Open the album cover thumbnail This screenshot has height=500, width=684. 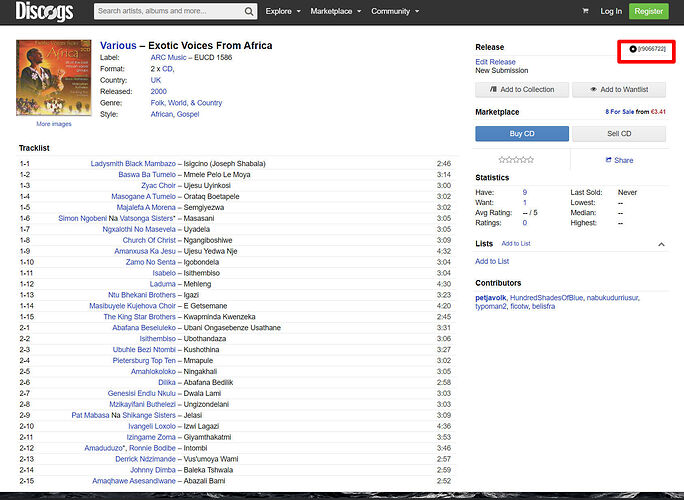54,78
